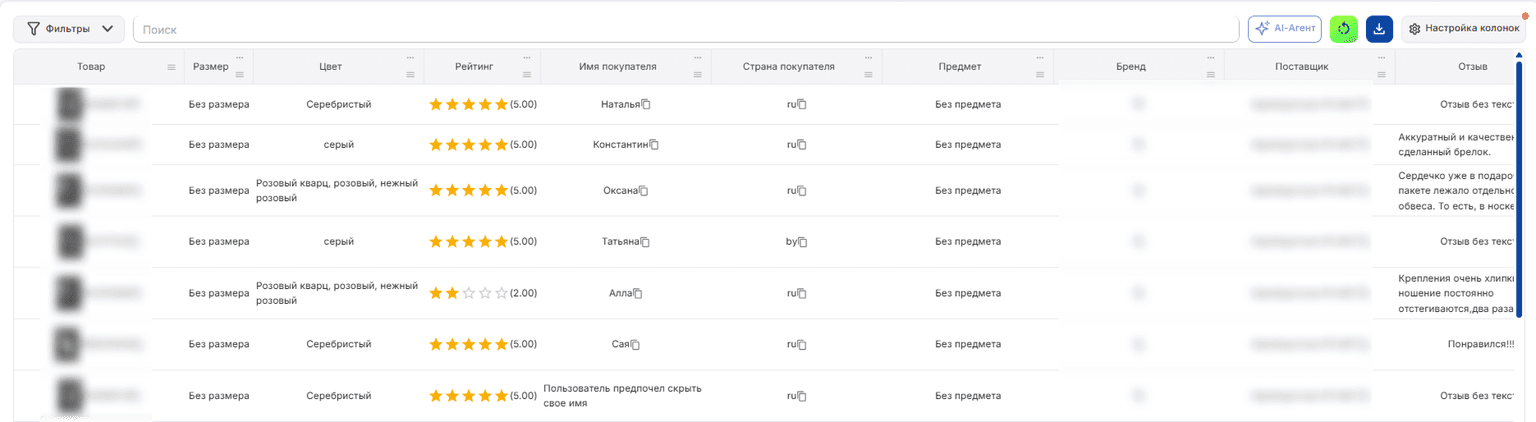1536x422 pixels.
Task: Open hamburger menu of Имя покупателя column
Action: 698,75
